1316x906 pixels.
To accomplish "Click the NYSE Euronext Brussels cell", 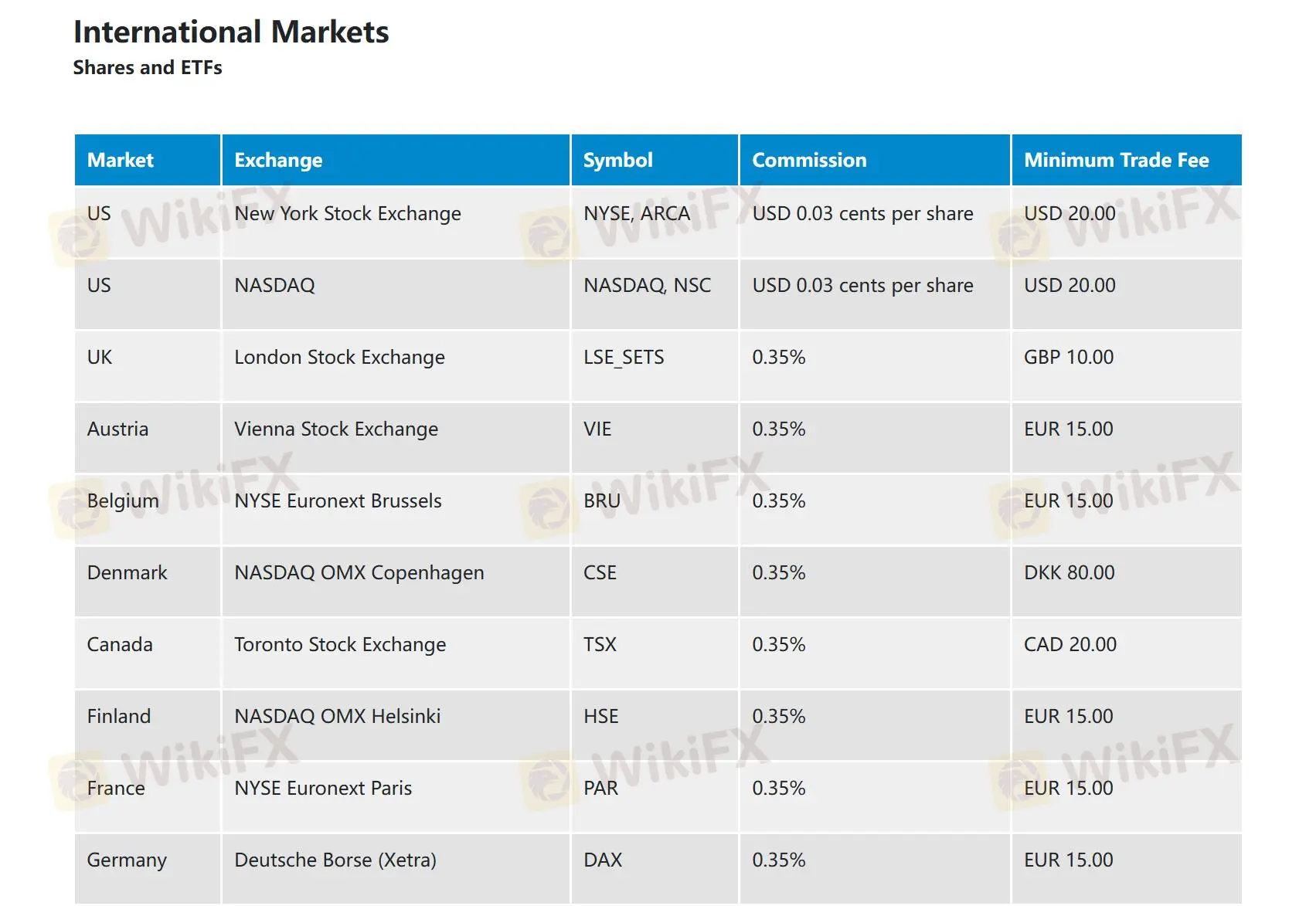I will click(338, 501).
